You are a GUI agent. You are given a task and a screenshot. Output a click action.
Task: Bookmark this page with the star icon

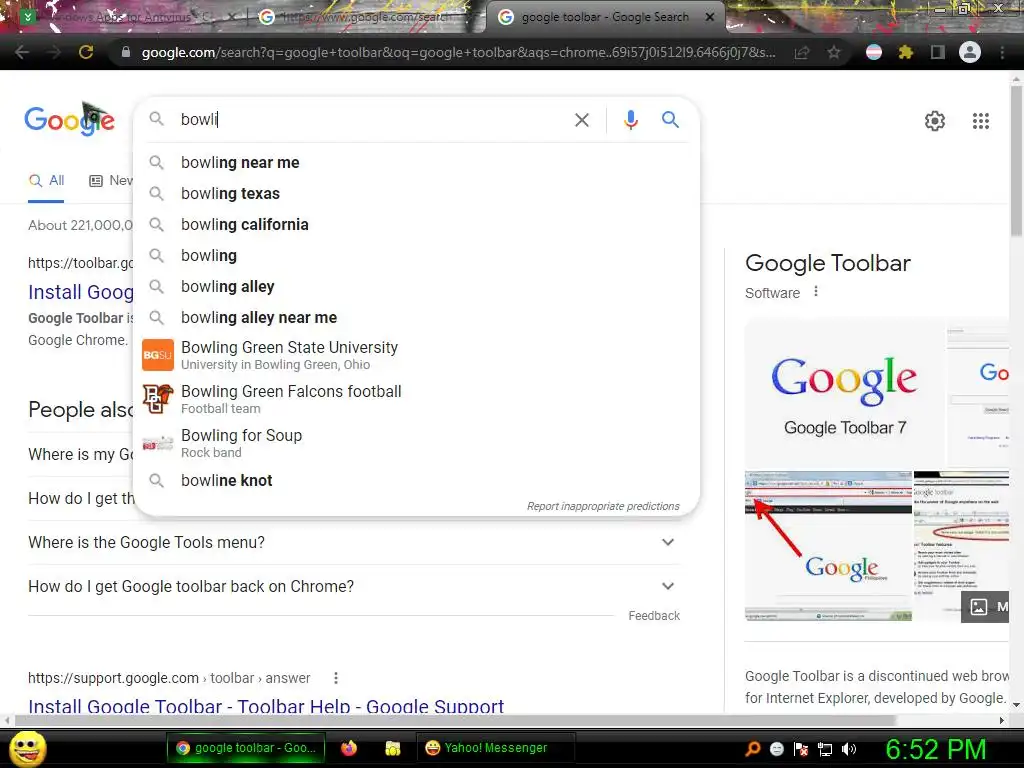tap(834, 52)
